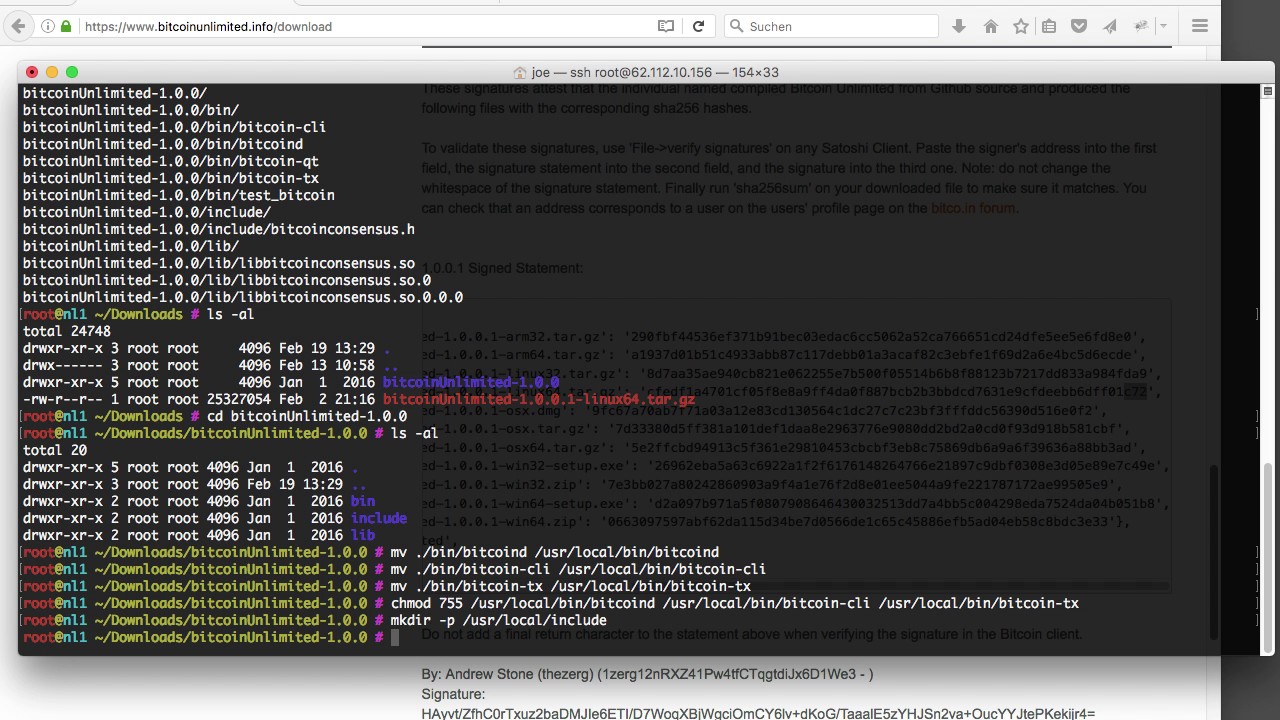Click the 'chmod 755' command line
Viewport: 1280px width, 720px height.
click(735, 604)
